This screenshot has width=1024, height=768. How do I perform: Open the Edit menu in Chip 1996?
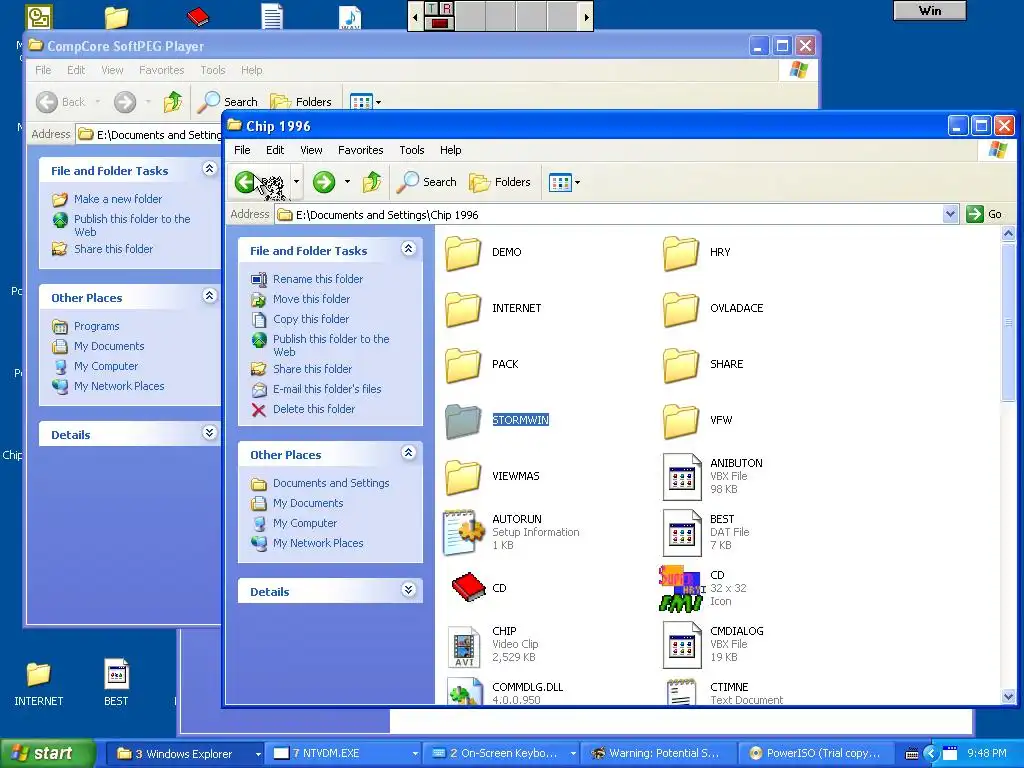[275, 150]
